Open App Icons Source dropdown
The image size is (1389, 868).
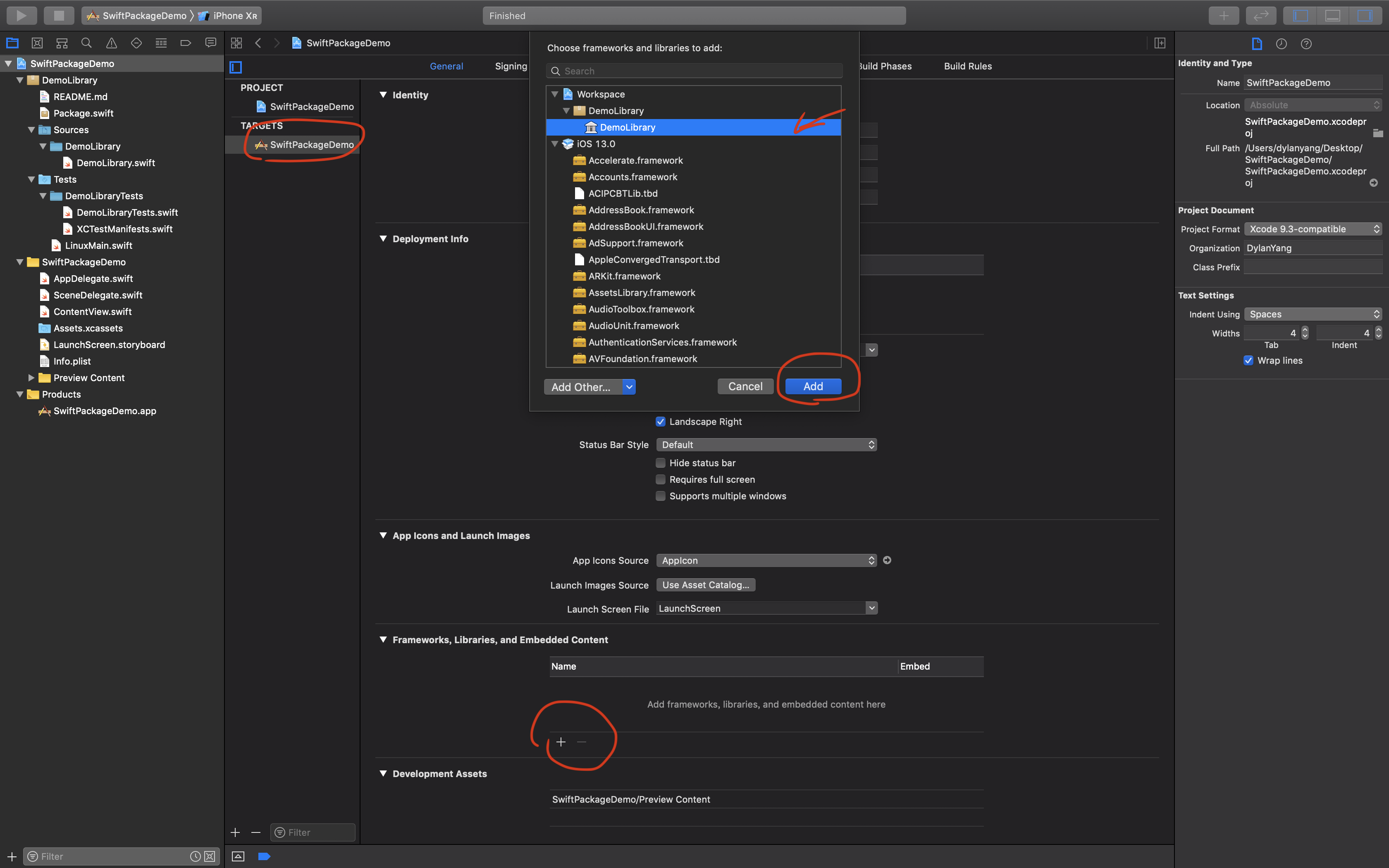766,560
